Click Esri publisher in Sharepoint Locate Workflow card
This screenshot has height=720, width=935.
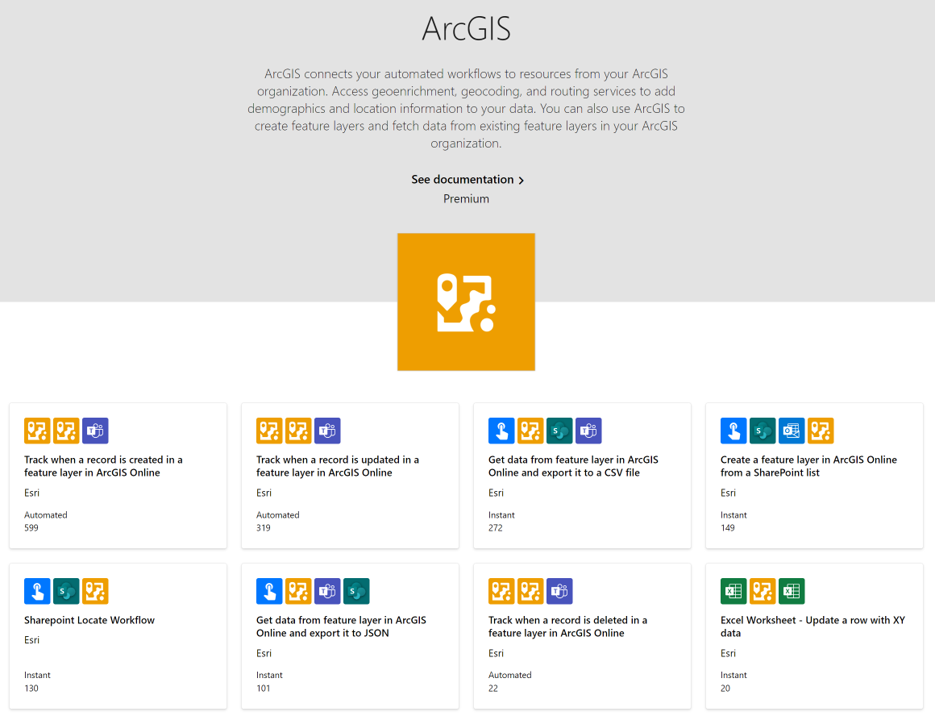pos(32,640)
